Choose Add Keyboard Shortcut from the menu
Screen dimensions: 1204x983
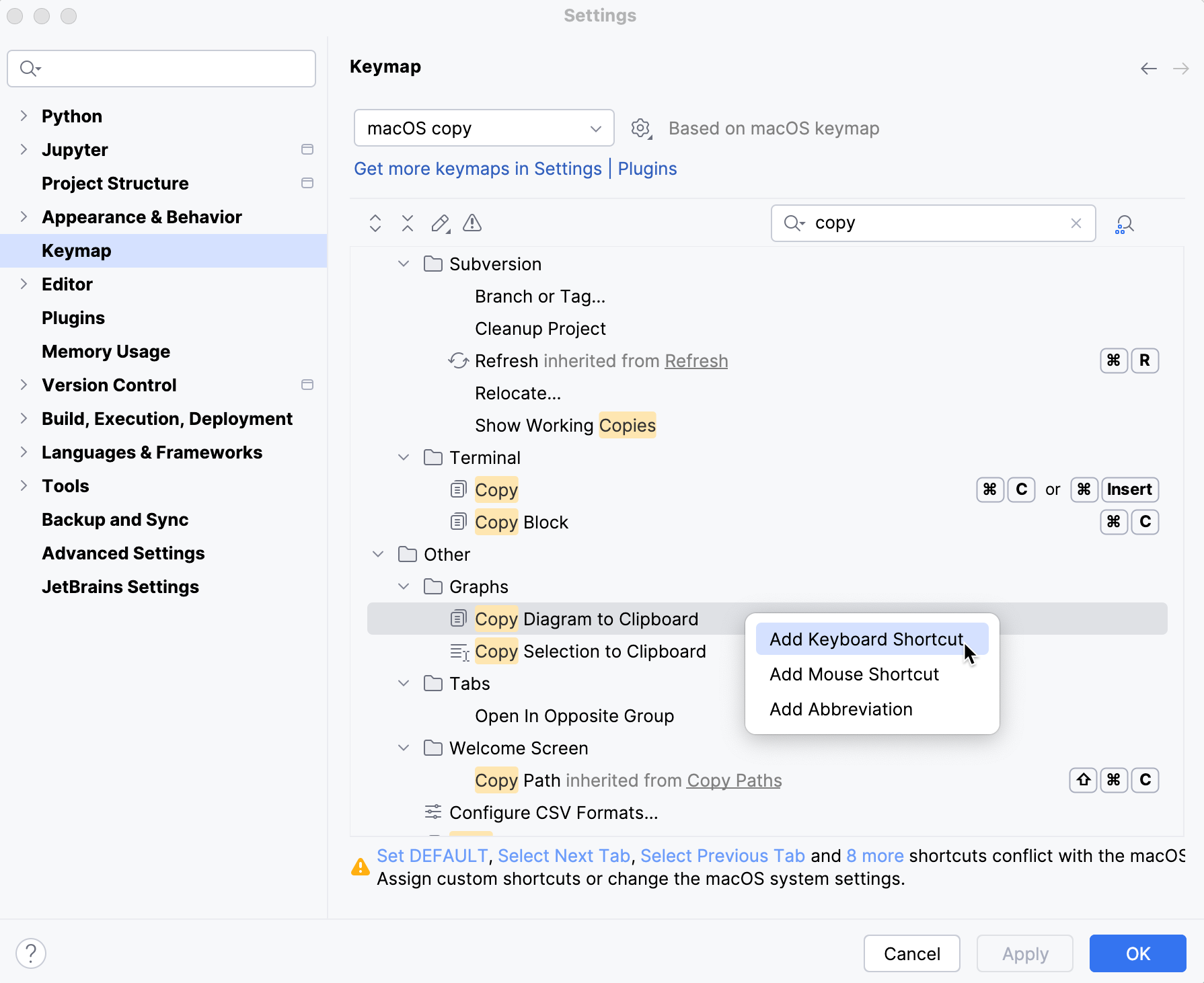[x=866, y=639]
